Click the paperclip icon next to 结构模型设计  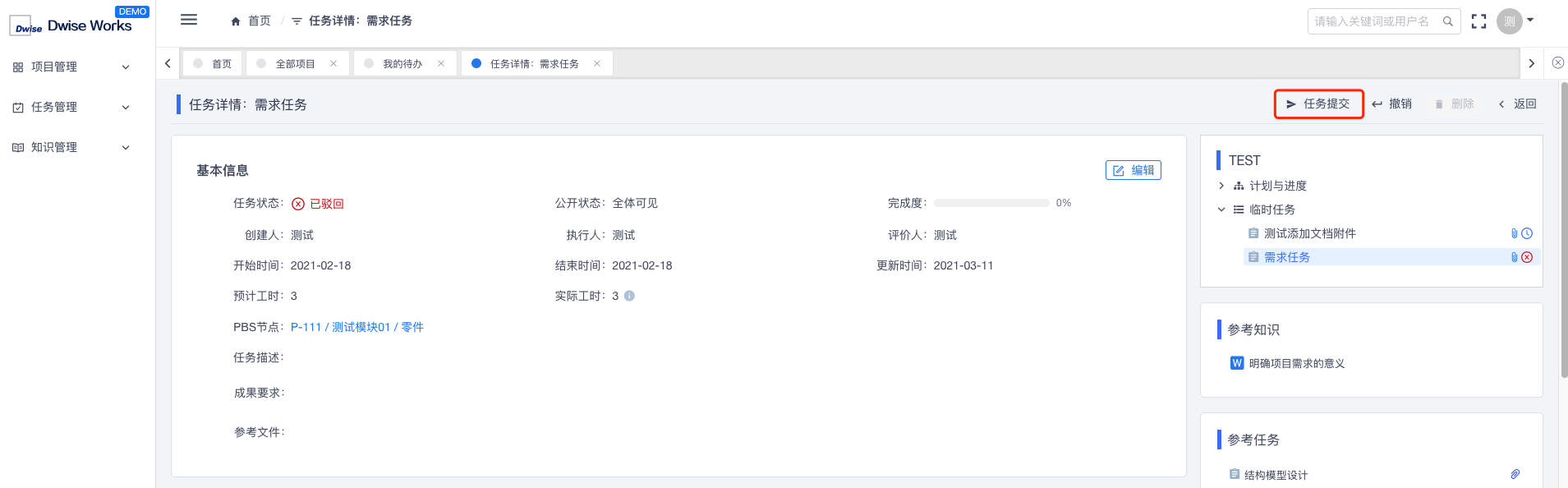(1515, 474)
